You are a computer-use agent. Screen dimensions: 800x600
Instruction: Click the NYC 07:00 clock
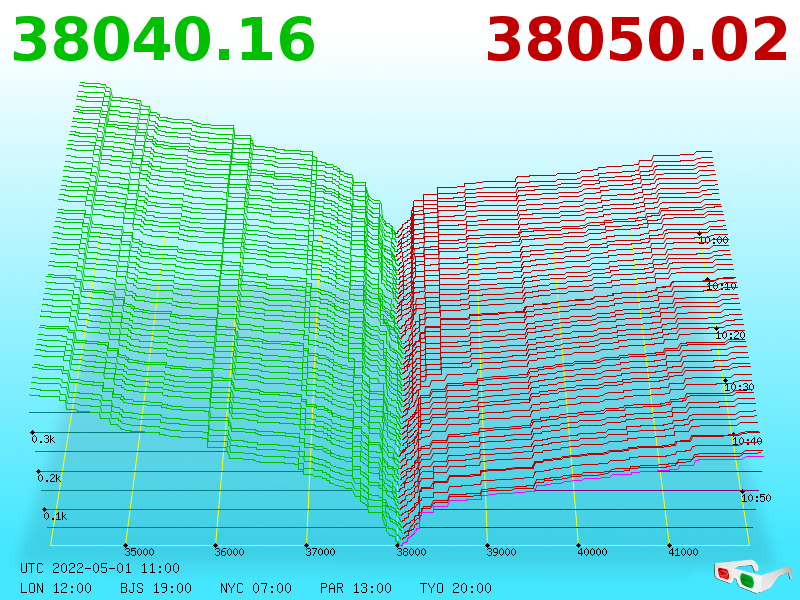[256, 588]
